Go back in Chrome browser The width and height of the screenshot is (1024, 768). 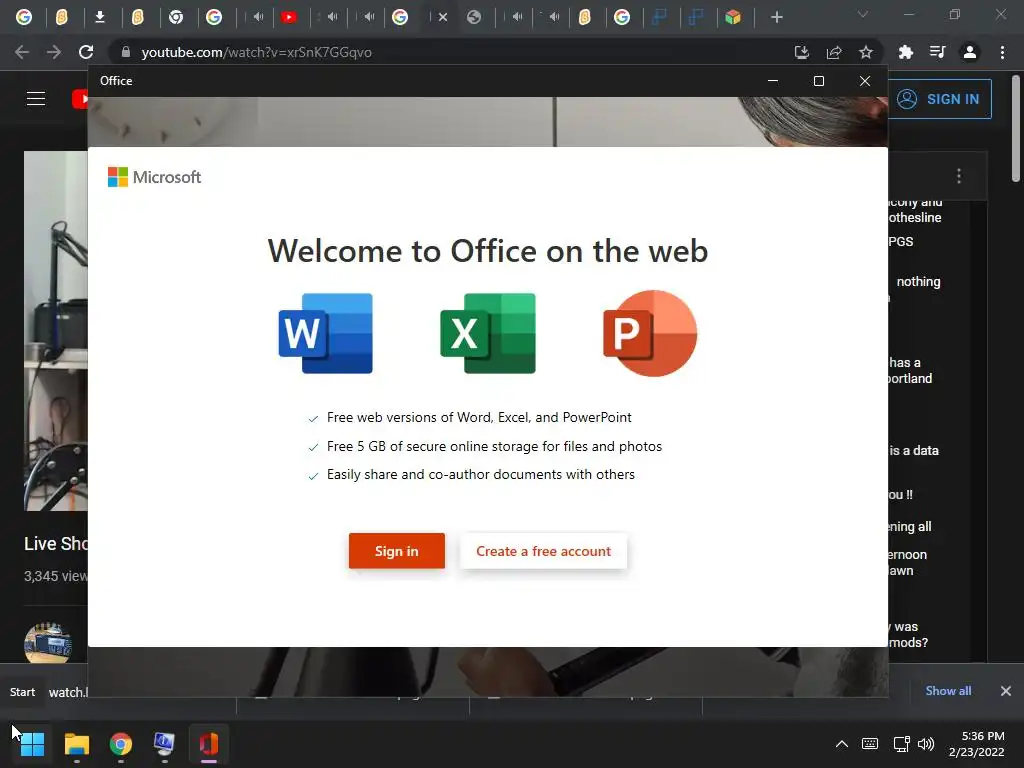pos(22,52)
